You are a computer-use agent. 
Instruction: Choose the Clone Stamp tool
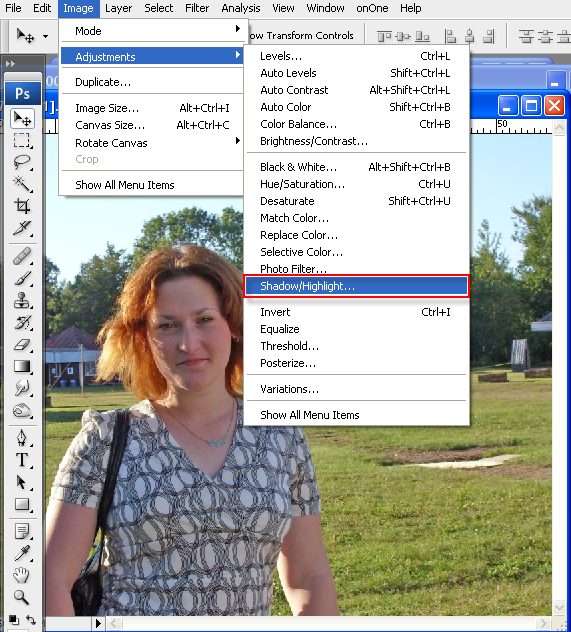point(22,300)
